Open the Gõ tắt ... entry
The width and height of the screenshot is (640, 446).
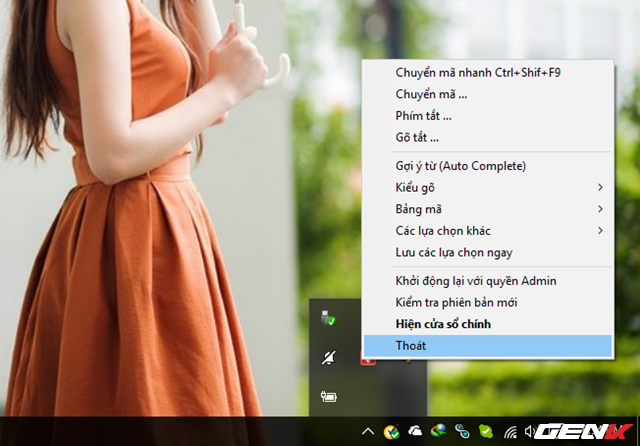click(x=488, y=138)
